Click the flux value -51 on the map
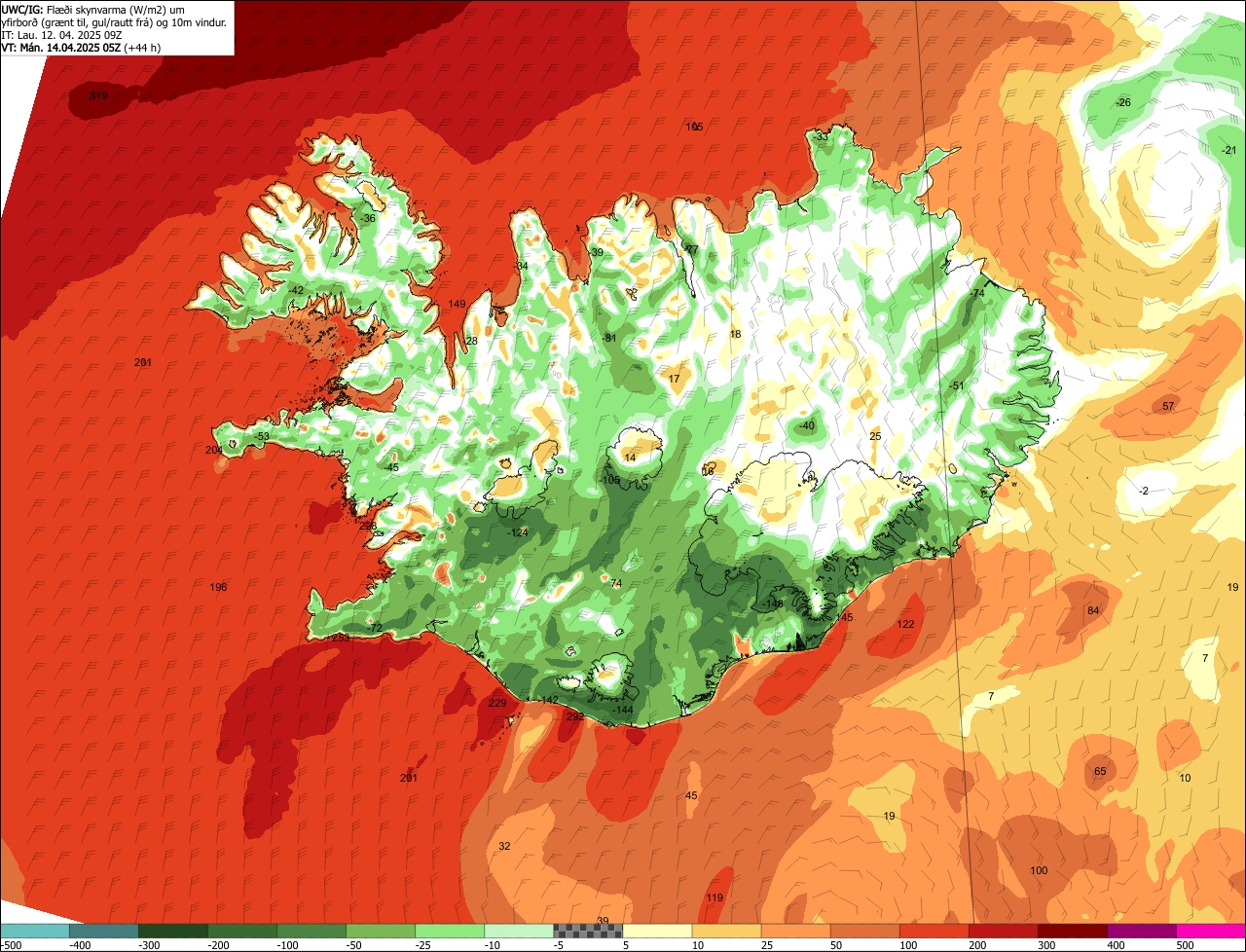1246x952 pixels. pyautogui.click(x=957, y=386)
